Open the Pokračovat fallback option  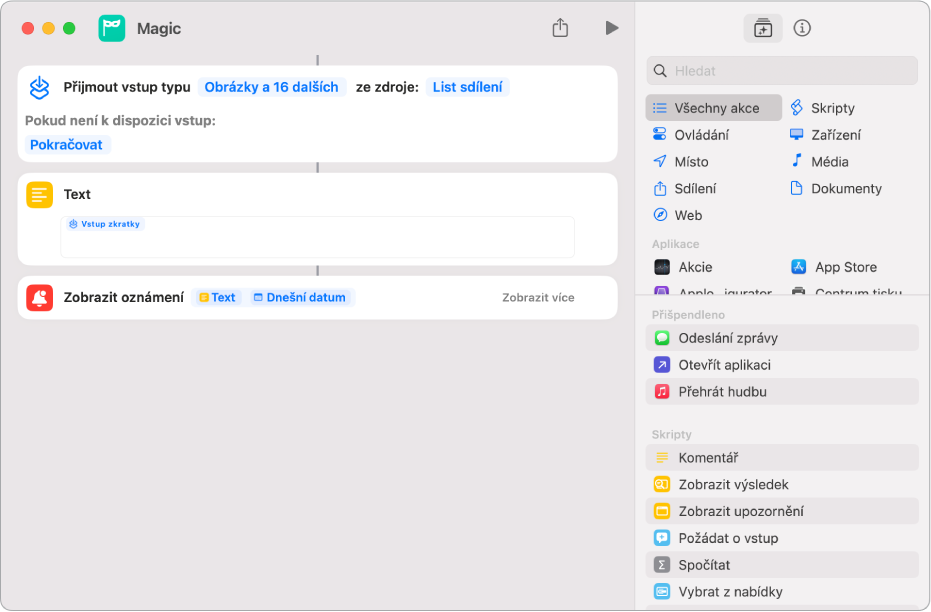point(66,145)
